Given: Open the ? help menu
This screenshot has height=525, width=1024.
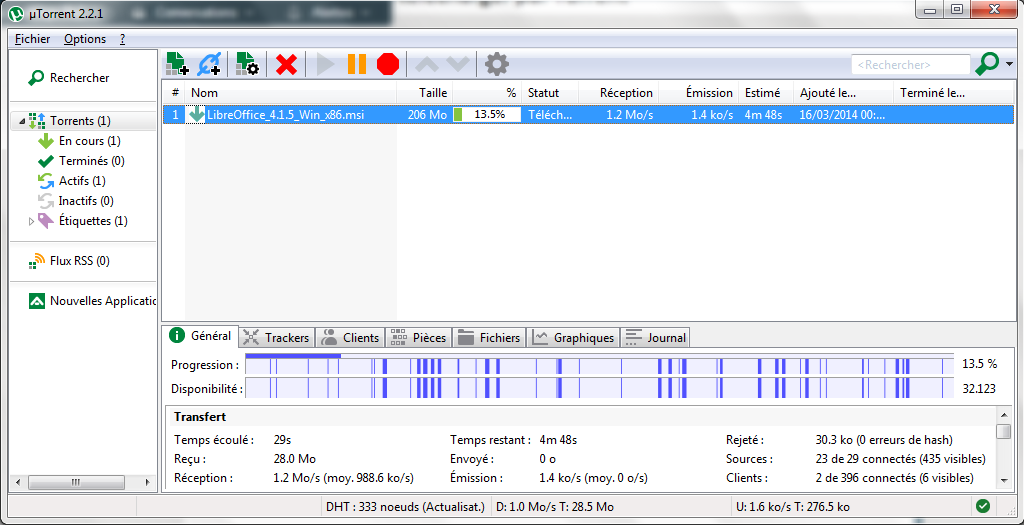Looking at the screenshot, I should point(123,39).
